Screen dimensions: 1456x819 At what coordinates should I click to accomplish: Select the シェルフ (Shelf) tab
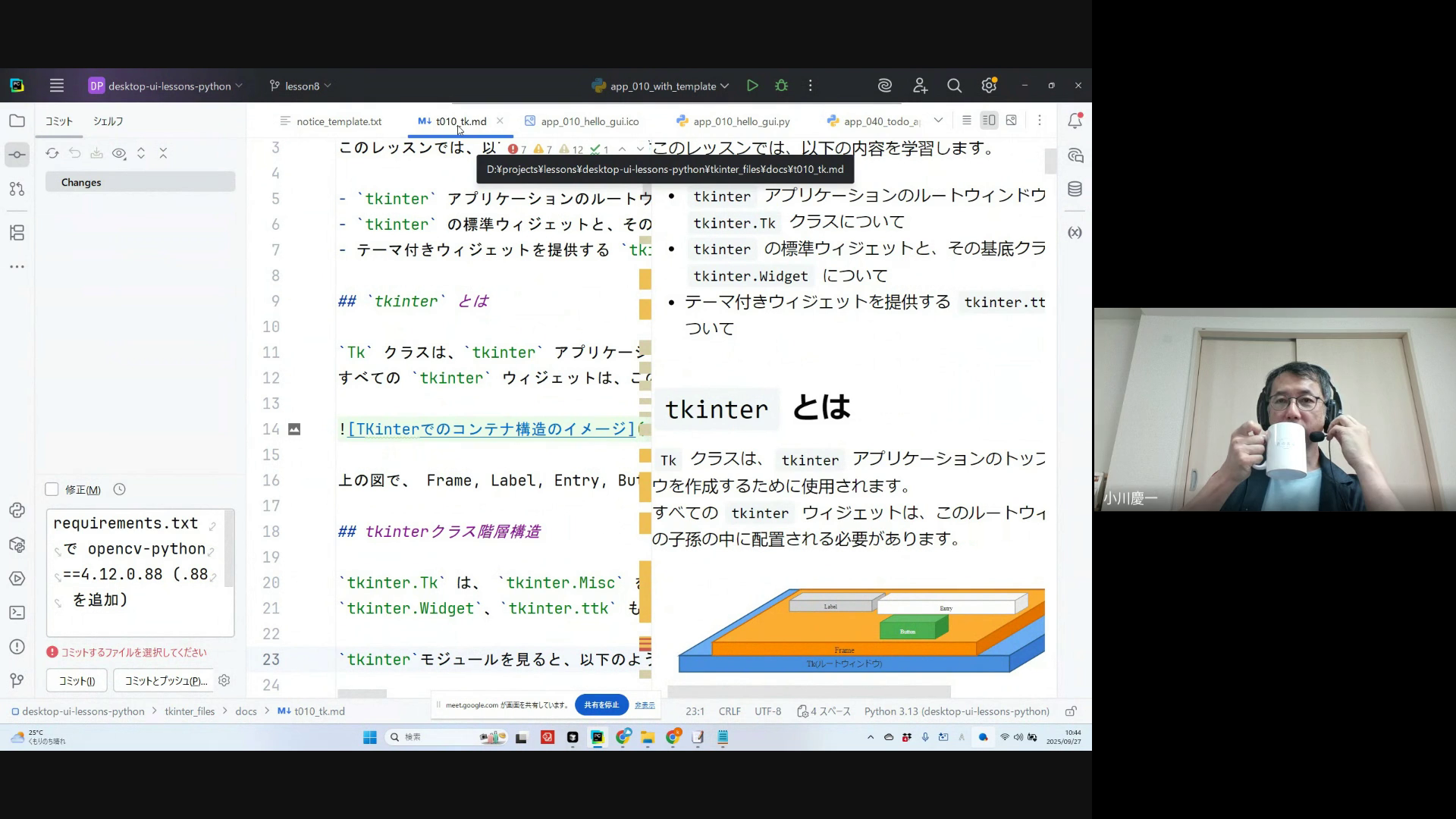(108, 121)
